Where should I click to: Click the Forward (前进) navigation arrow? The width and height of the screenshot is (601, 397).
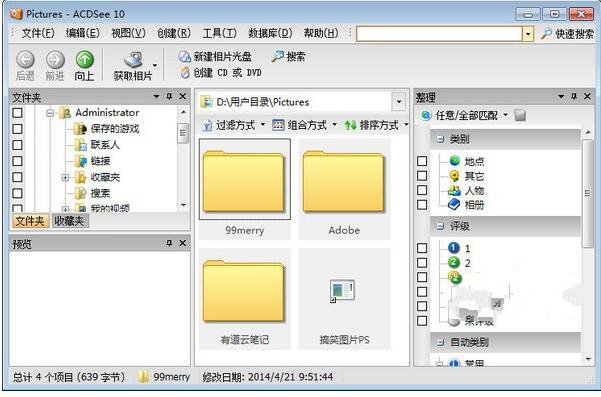[x=55, y=59]
